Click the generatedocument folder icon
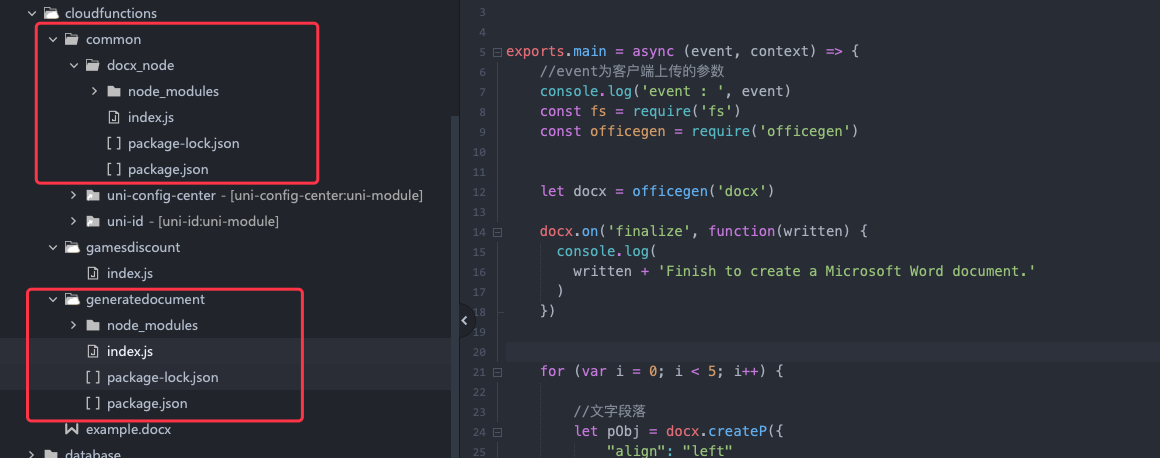Image resolution: width=1160 pixels, height=458 pixels. click(x=72, y=300)
